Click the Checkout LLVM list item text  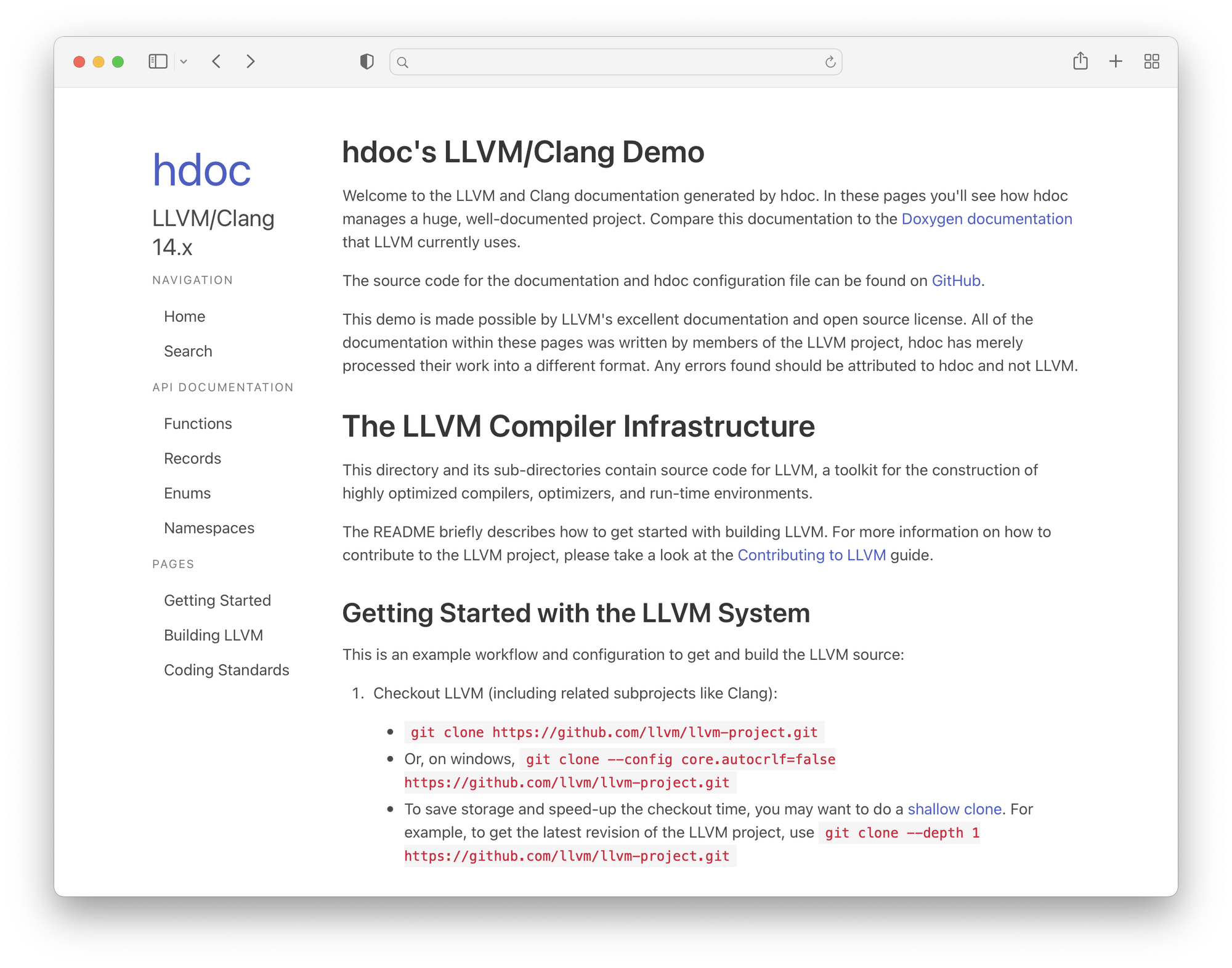pyautogui.click(x=575, y=693)
